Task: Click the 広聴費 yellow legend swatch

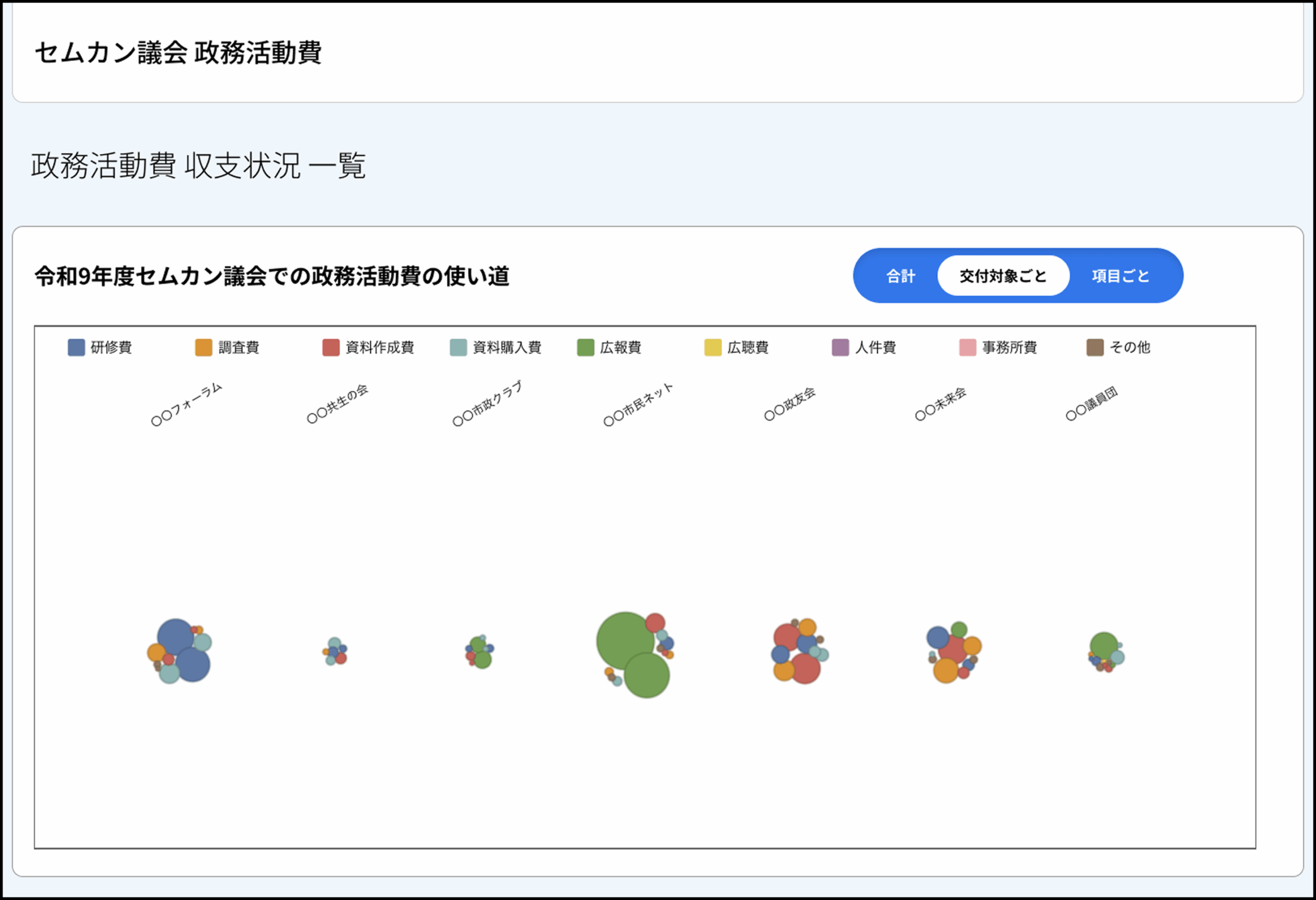Action: tap(712, 347)
